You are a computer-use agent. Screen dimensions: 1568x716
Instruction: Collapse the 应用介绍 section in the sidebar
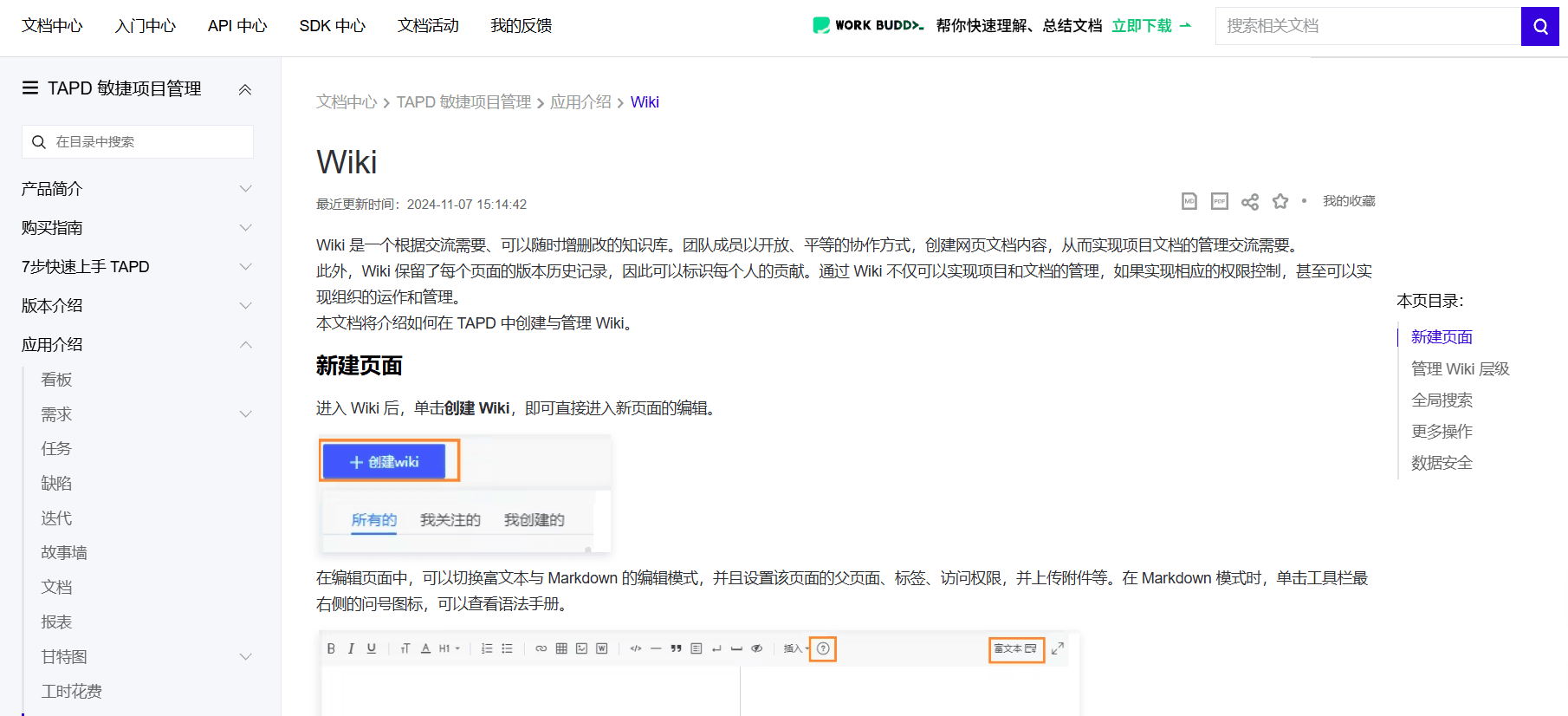pos(246,345)
